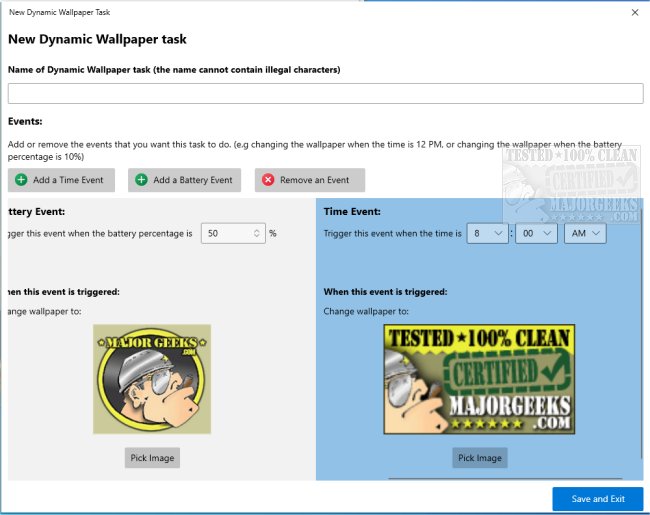
Task: Add a Battery Event
Action: point(184,180)
